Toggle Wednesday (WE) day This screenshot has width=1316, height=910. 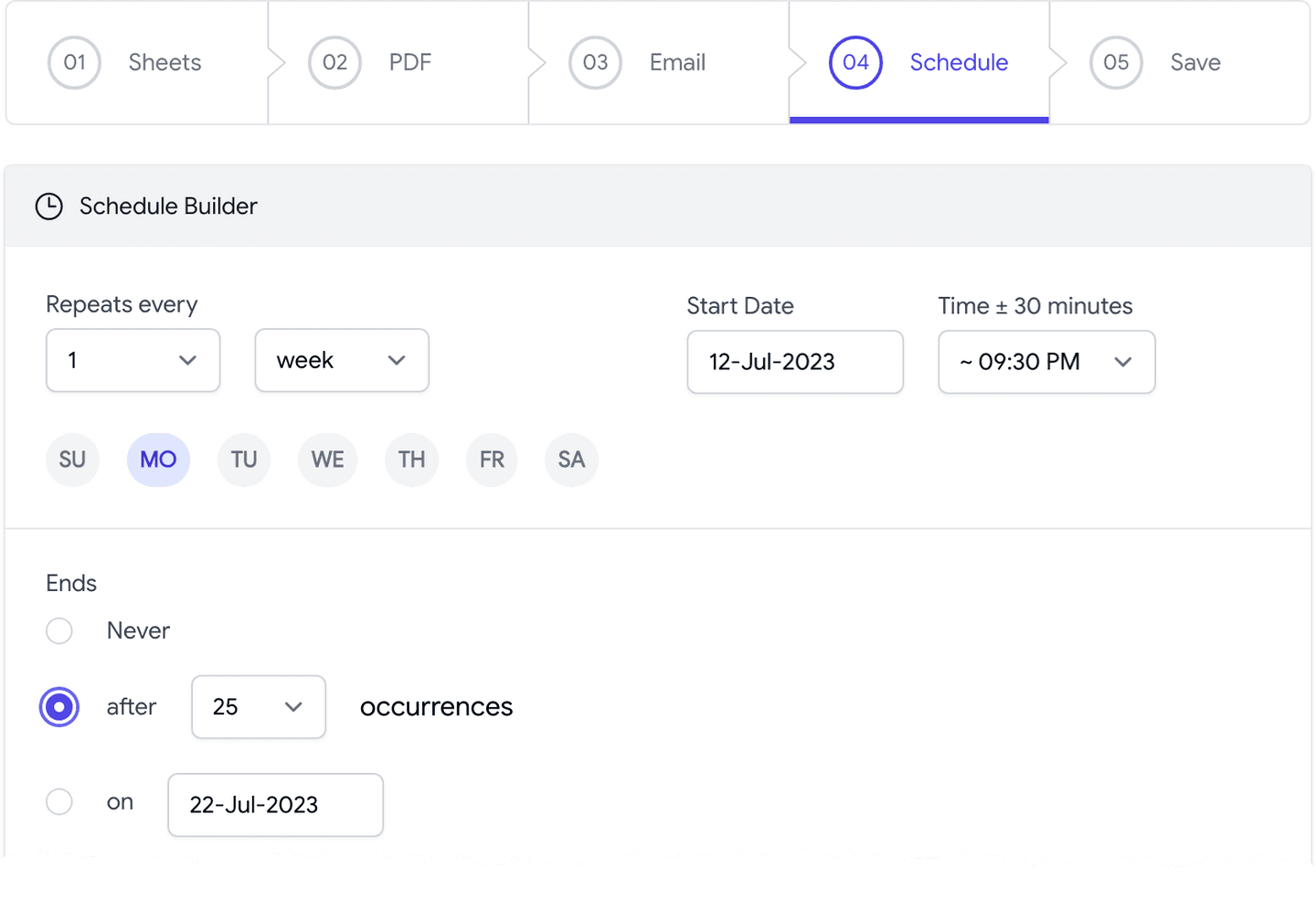pyautogui.click(x=328, y=460)
